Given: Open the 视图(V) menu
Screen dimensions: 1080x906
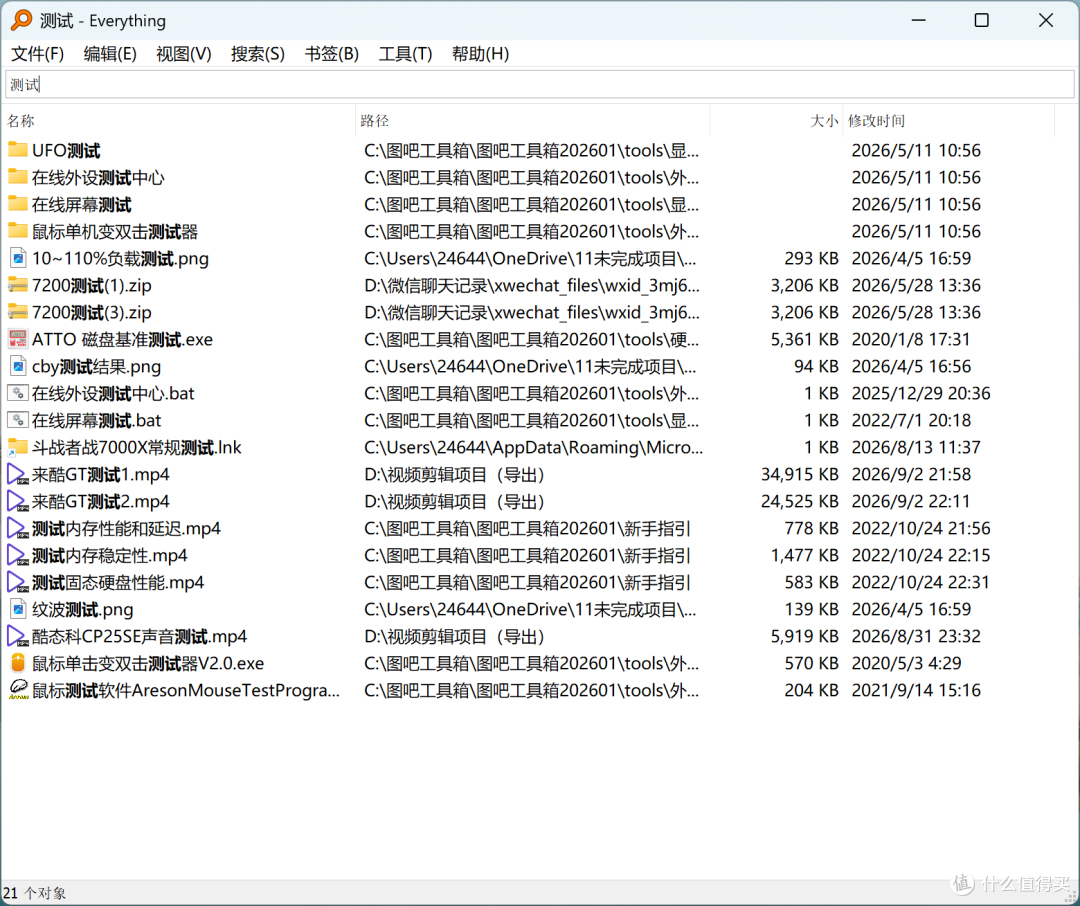Looking at the screenshot, I should click(184, 54).
